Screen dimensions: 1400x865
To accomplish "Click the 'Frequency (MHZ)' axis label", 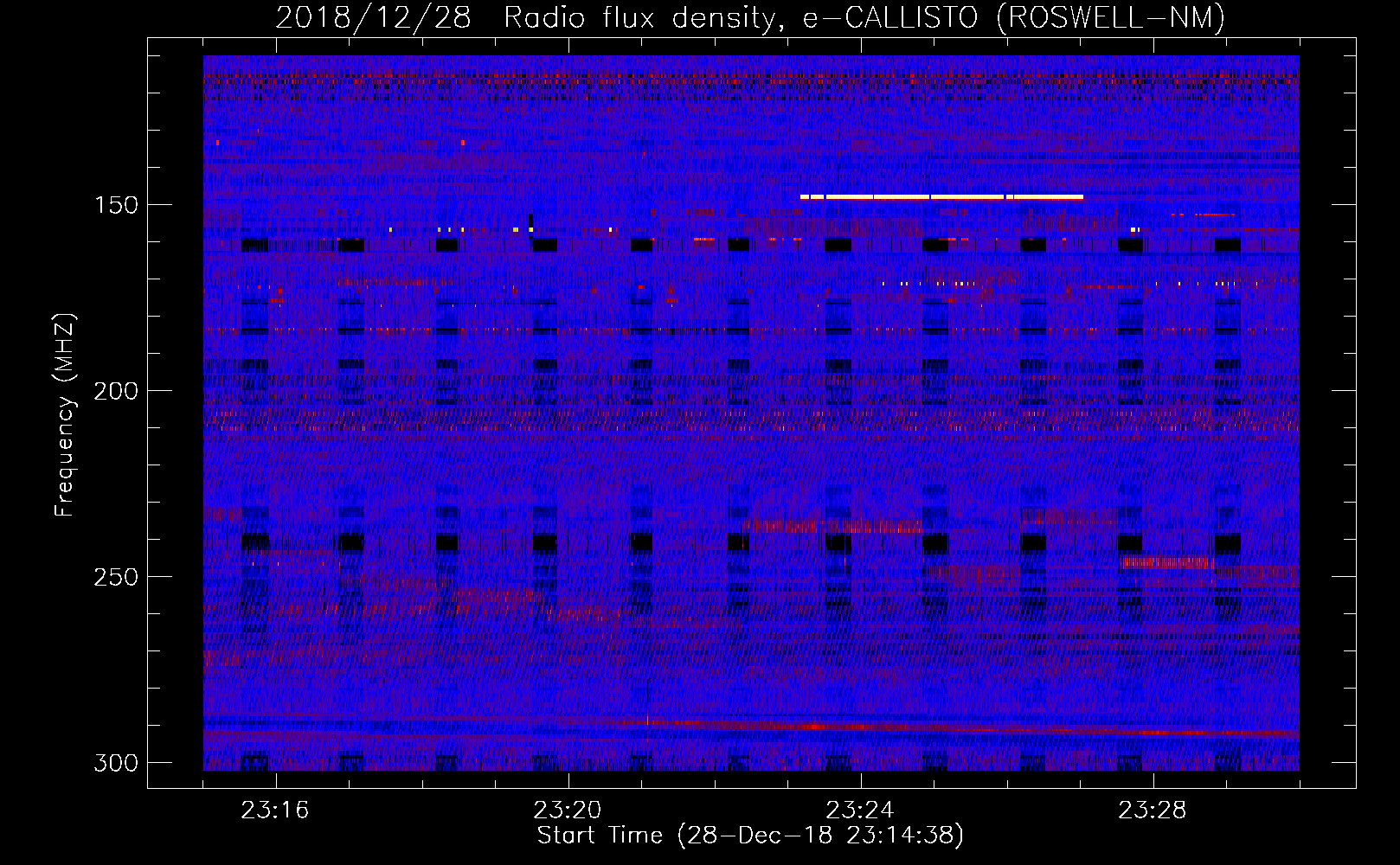I will click(65, 414).
